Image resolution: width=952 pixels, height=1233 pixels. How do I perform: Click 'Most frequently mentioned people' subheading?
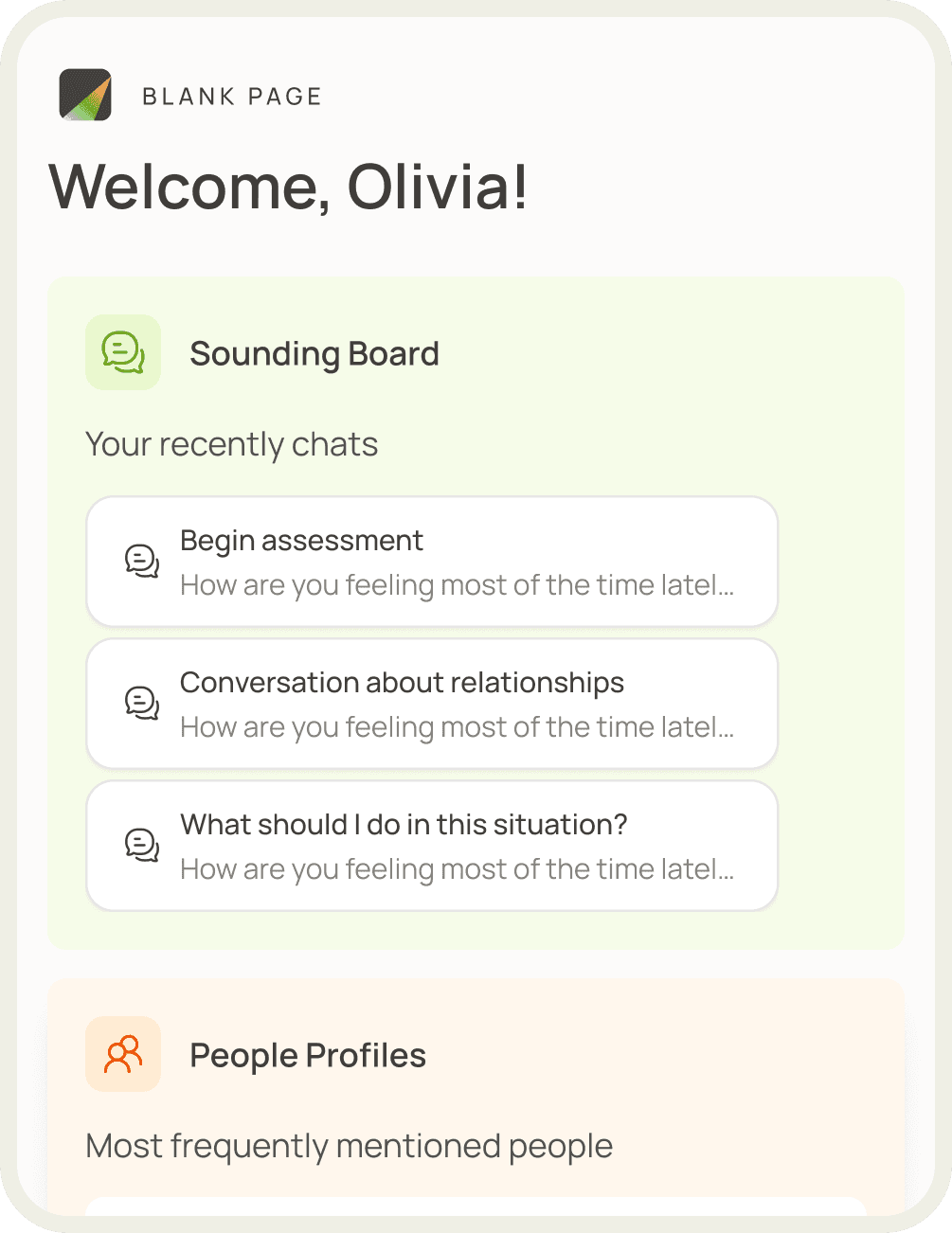point(349,1146)
